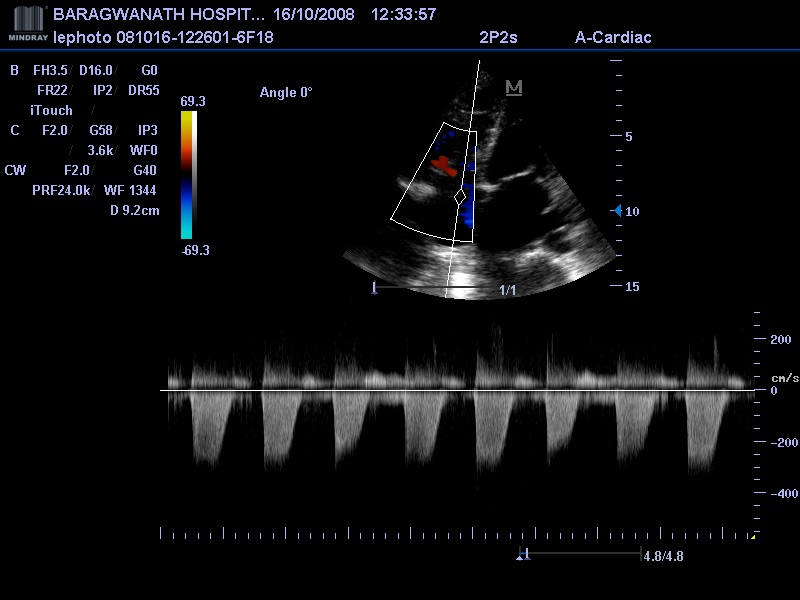
Task: Click the 15 depth scale marker
Action: pyautogui.click(x=632, y=286)
